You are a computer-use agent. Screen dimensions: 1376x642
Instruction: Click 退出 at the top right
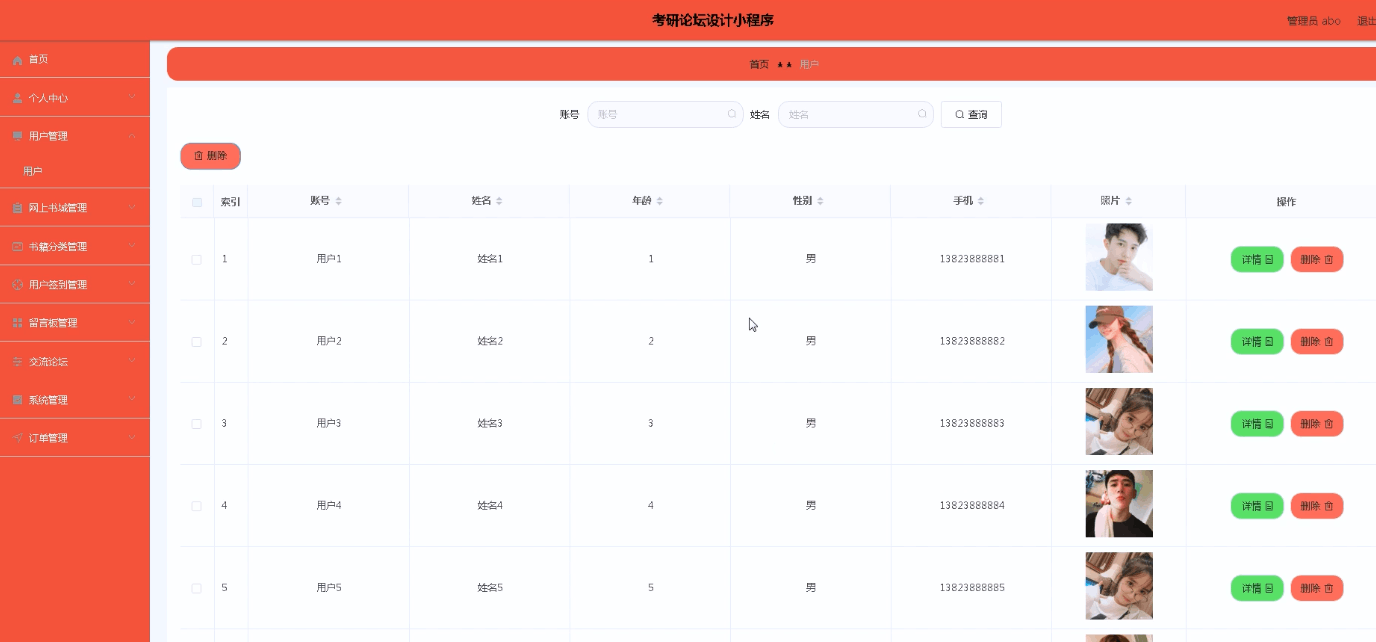coord(1366,20)
